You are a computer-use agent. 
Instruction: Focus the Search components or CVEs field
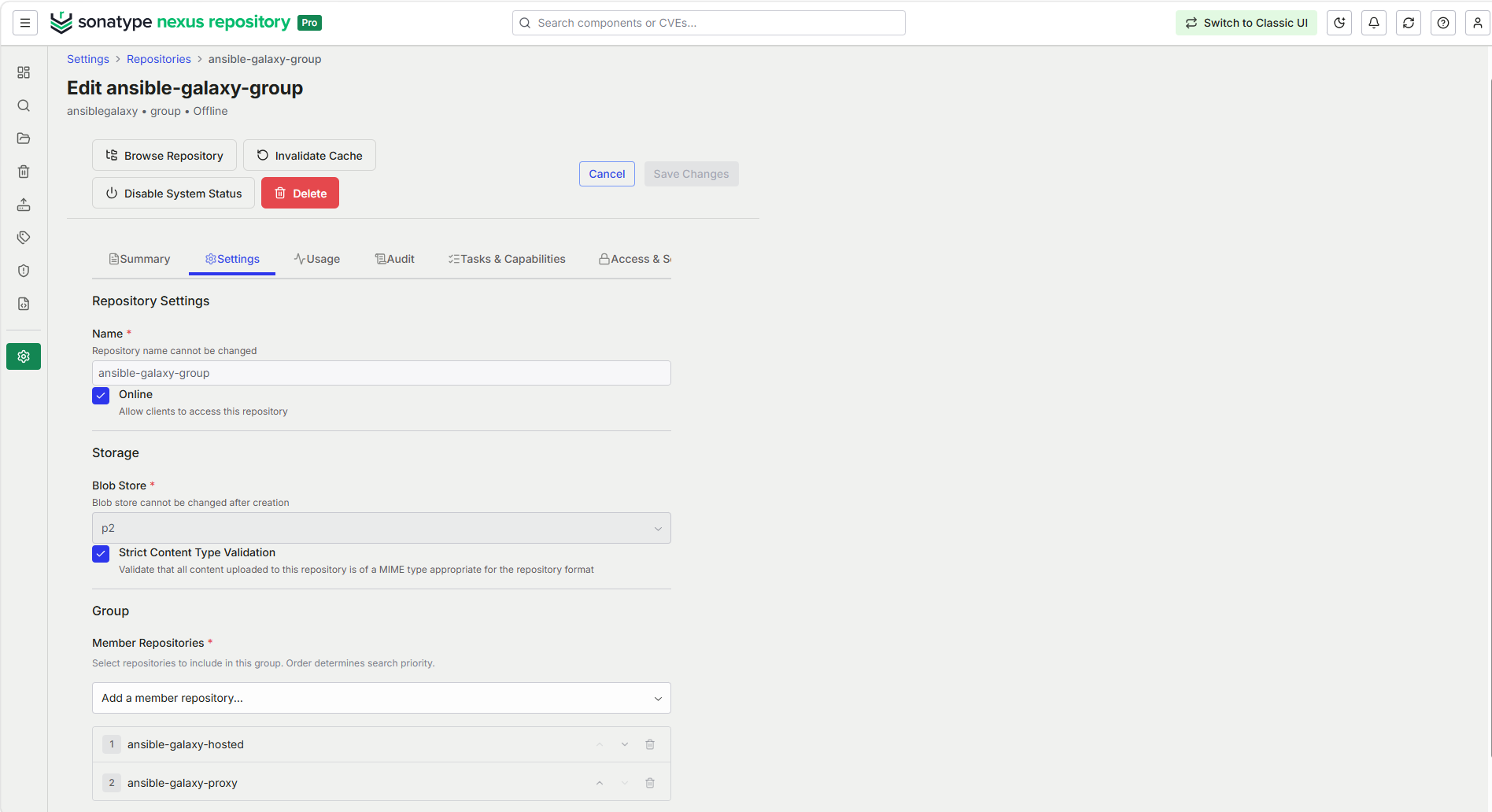pos(708,23)
